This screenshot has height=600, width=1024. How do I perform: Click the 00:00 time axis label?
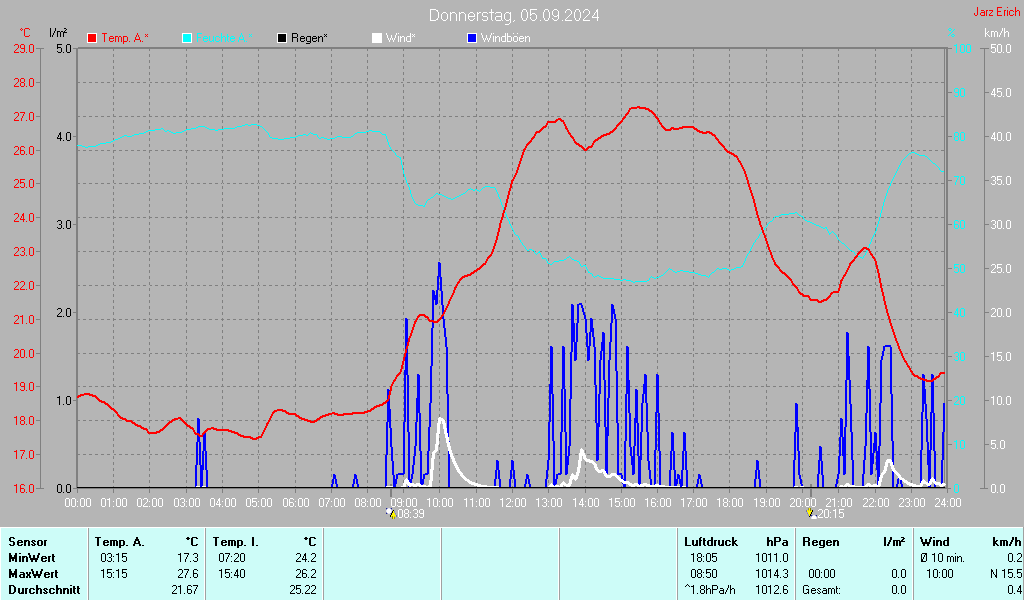click(78, 502)
